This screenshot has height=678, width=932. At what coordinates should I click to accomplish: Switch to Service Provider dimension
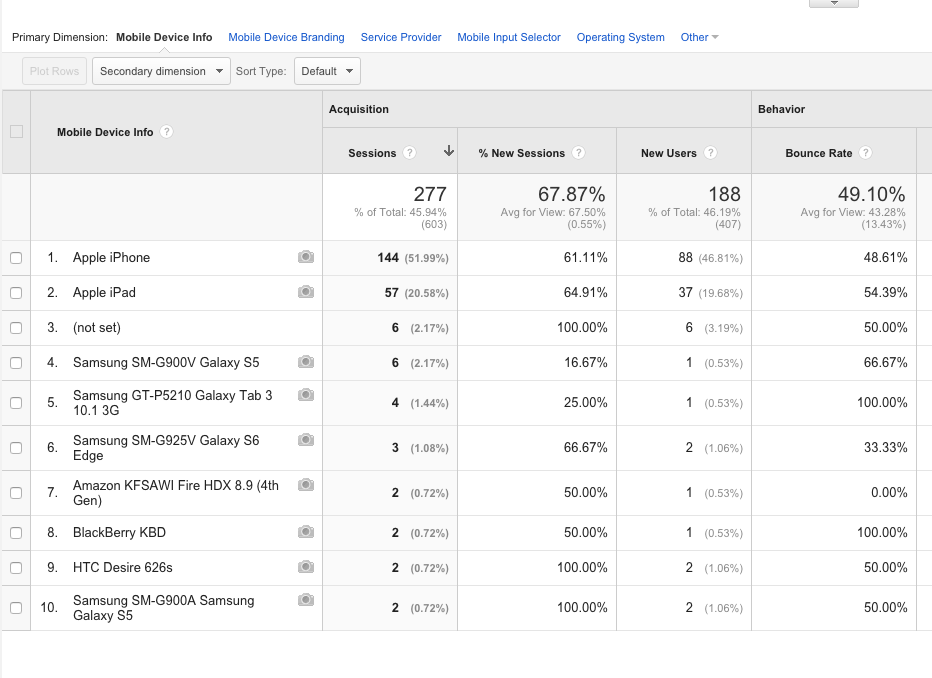pos(401,37)
